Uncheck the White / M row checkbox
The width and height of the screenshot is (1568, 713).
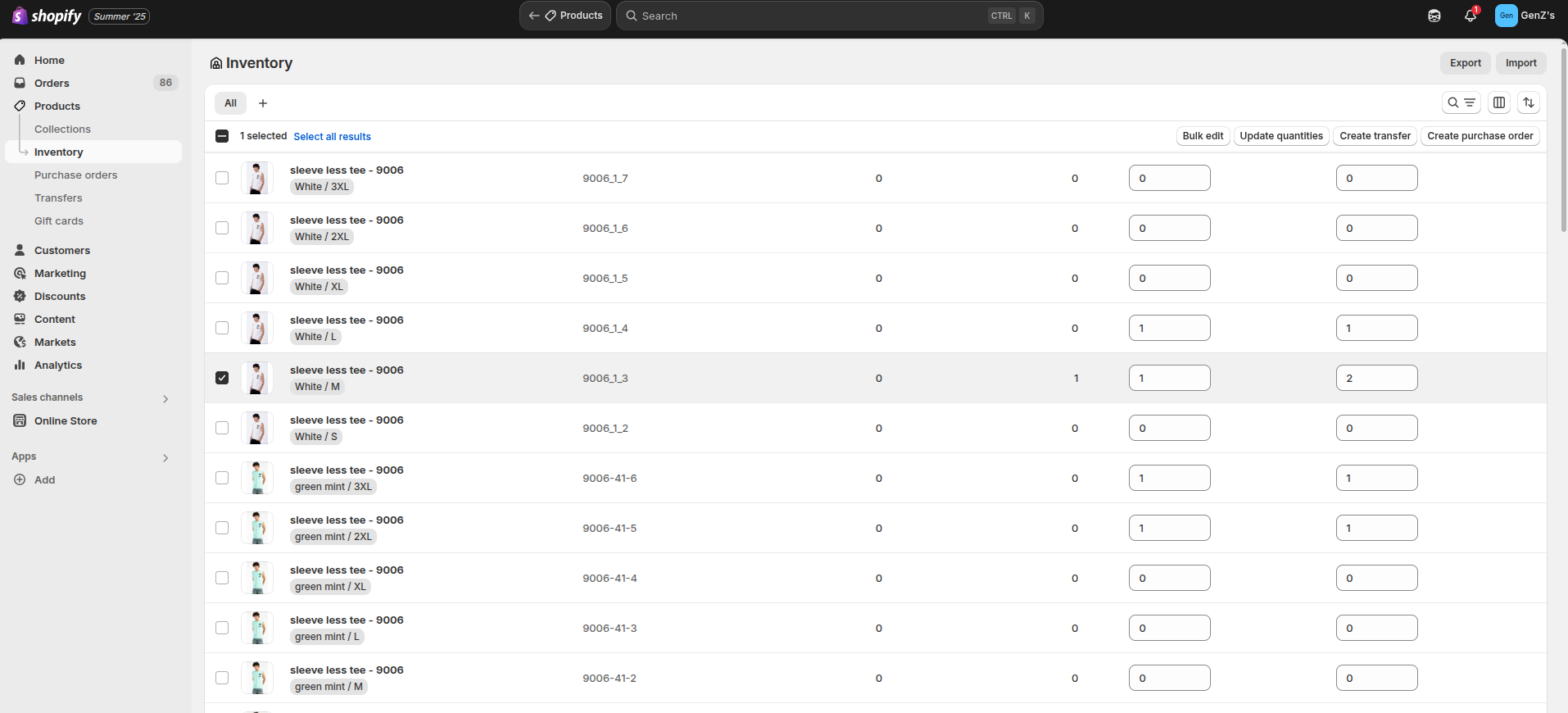pos(222,378)
